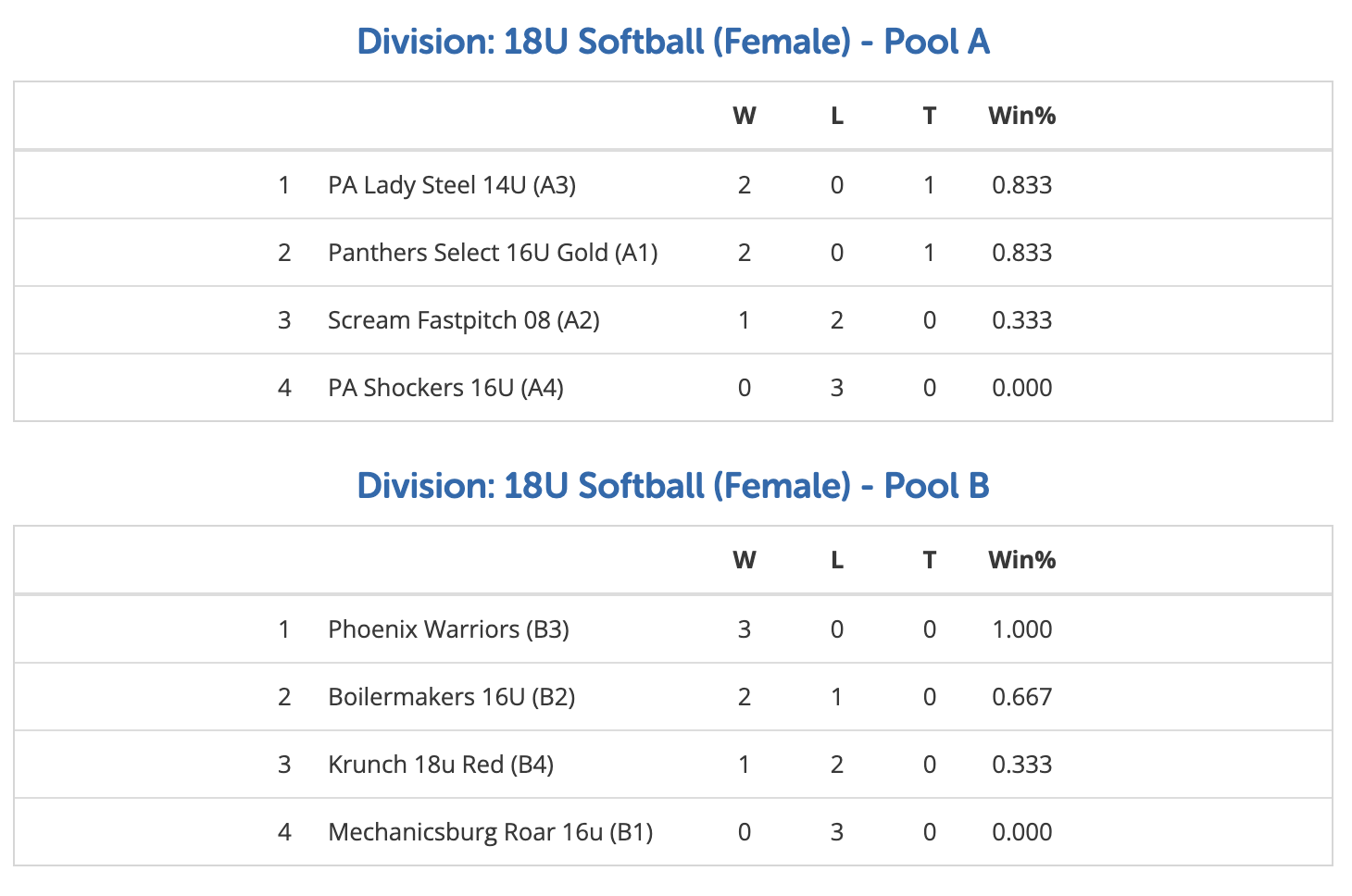Click Boilermakers 16U 0.667 win percentage
1352x896 pixels.
(x=1021, y=697)
